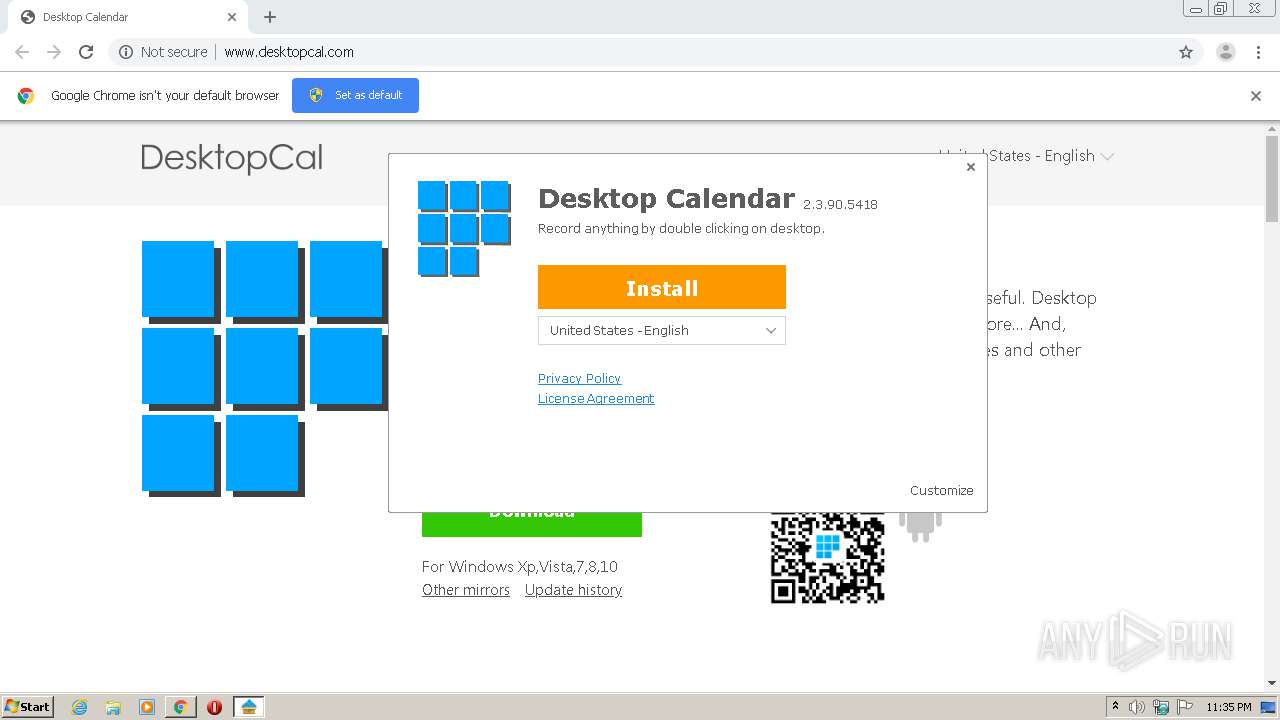
Task: Close the Desktop Calendar installer dialog
Action: pyautogui.click(x=970, y=167)
